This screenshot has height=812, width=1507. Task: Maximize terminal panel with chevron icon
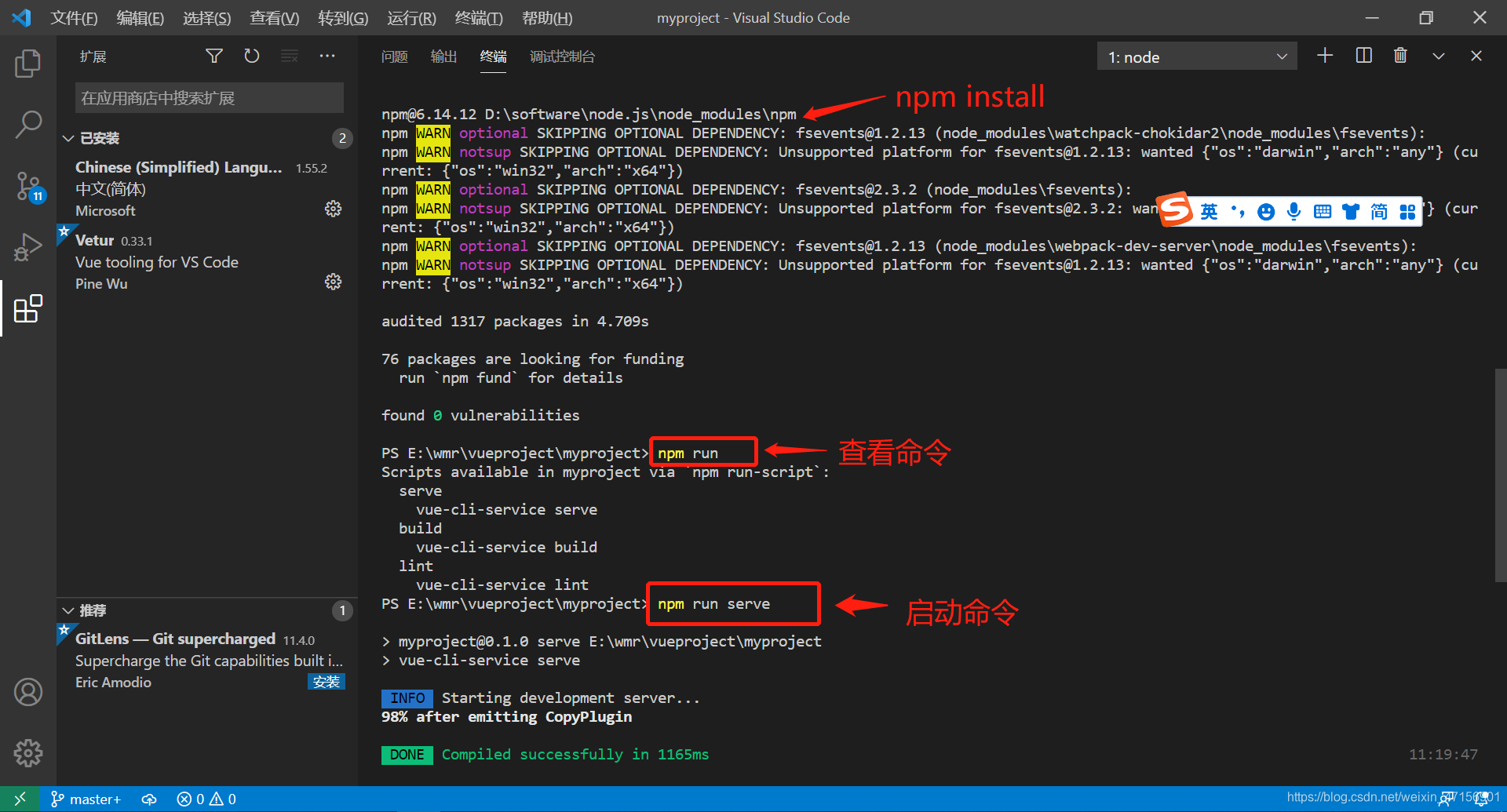(x=1438, y=56)
